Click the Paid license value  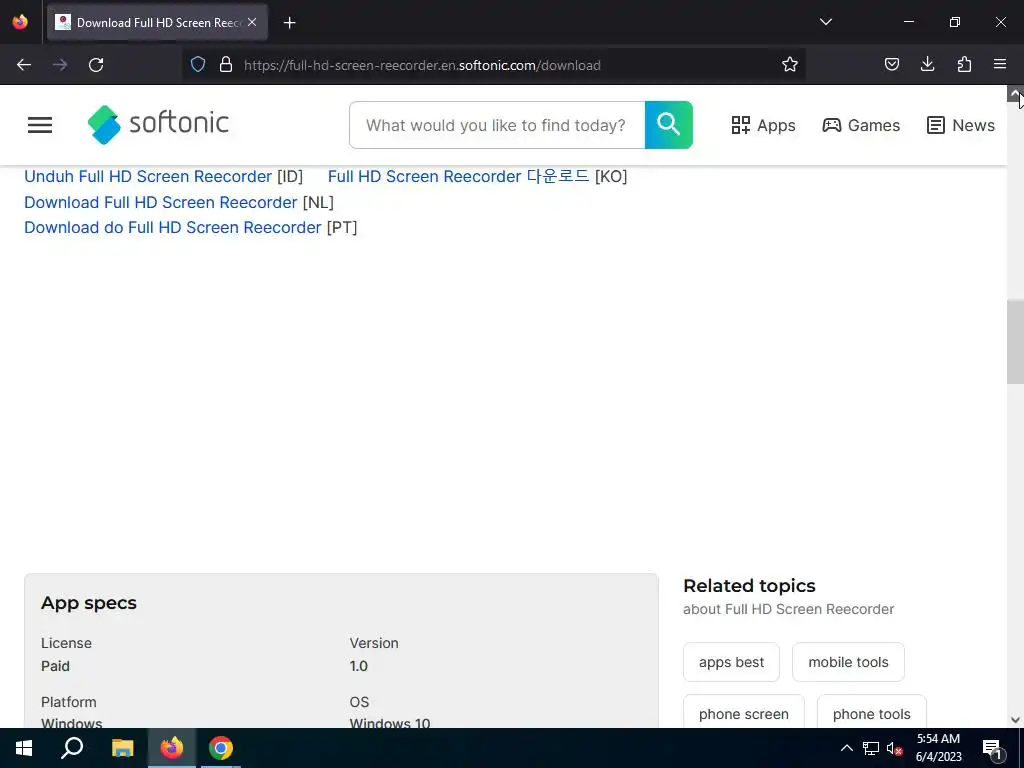pyautogui.click(x=56, y=666)
